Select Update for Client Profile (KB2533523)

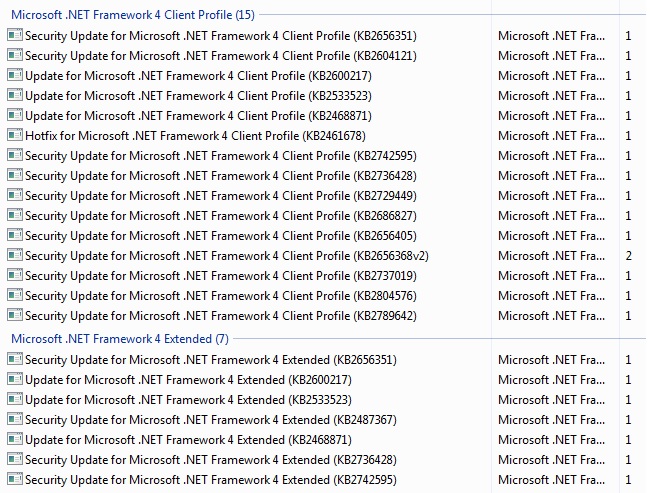198,96
